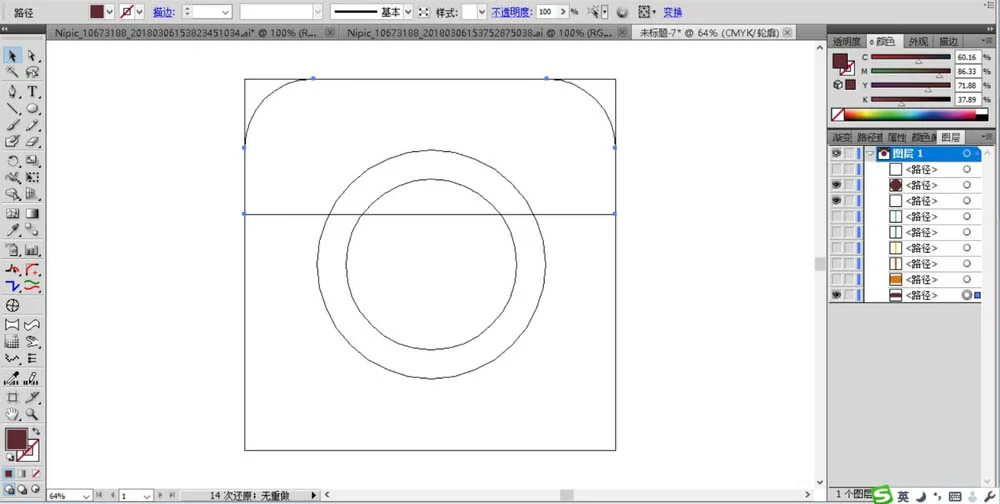
Task: Pick a color from the CMYK spectrum bar
Action: click(909, 115)
